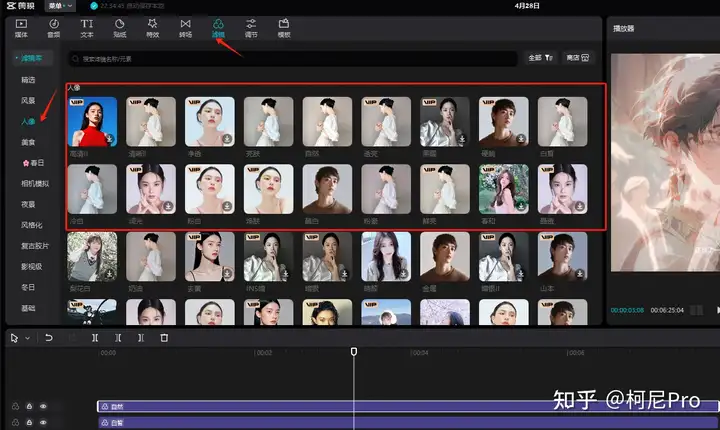Select the 白皙 filter clip on the timeline

(x=408, y=423)
